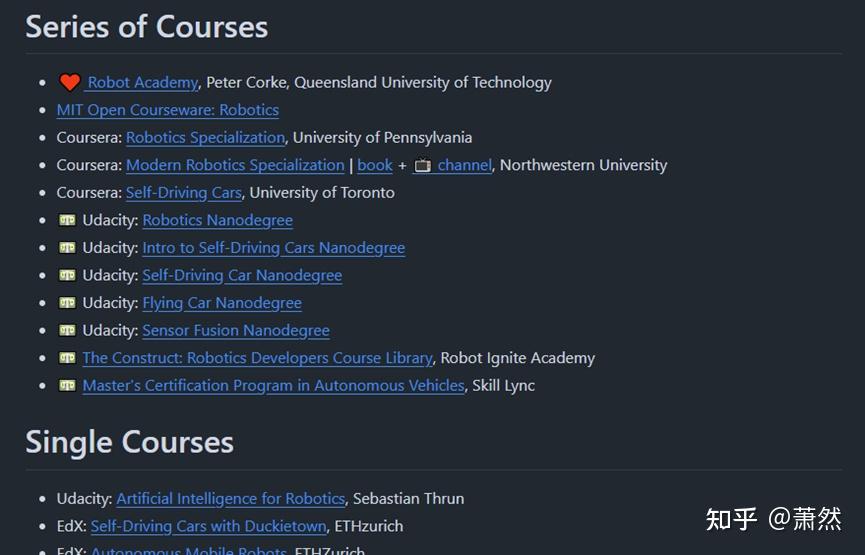This screenshot has height=555, width=865.
Task: Click the money icon on Self-Driving Car Nanodegree row
Action: click(x=67, y=275)
